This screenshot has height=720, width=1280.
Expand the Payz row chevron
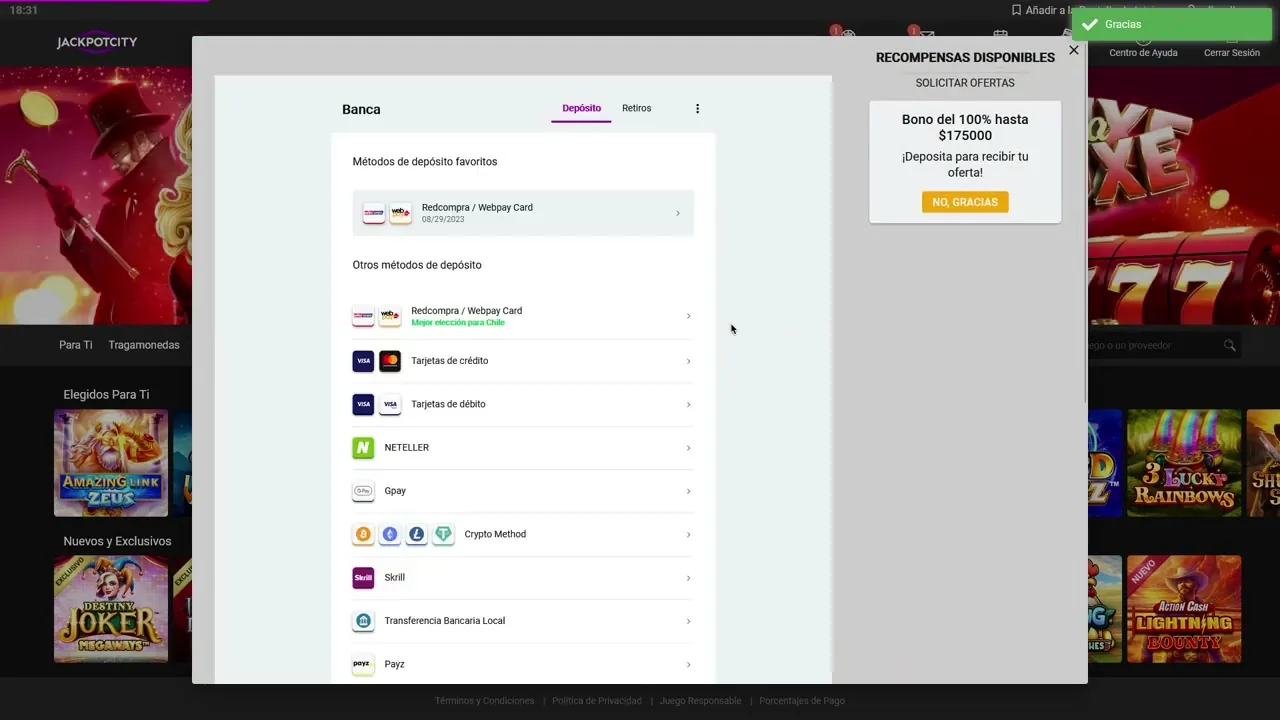coord(688,664)
